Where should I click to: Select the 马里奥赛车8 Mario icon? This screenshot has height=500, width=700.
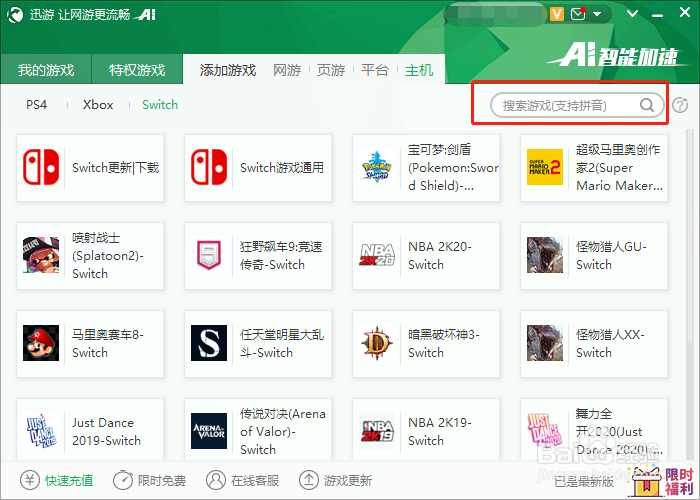coord(41,343)
